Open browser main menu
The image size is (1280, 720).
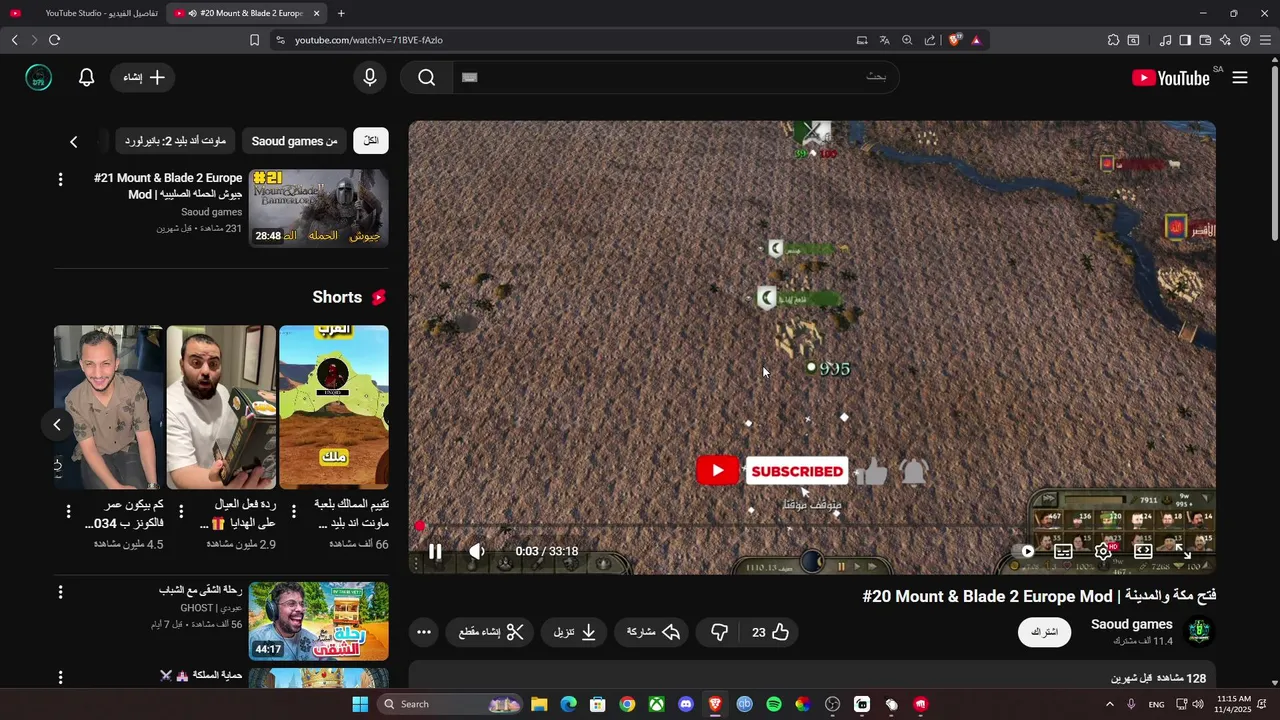point(1265,40)
